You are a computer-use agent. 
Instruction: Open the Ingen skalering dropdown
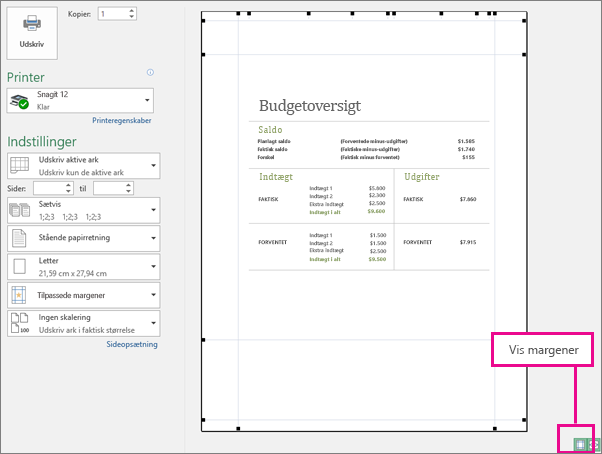[x=84, y=324]
